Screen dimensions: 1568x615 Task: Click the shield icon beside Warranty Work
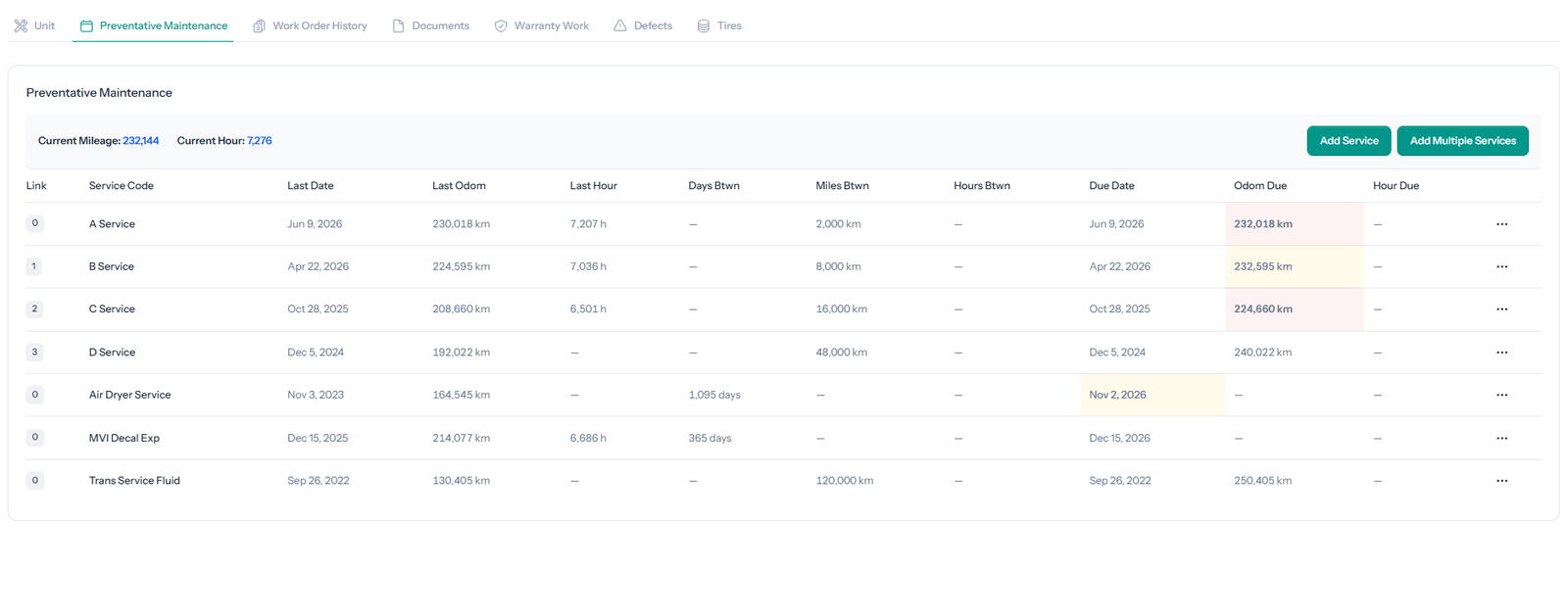click(x=501, y=25)
